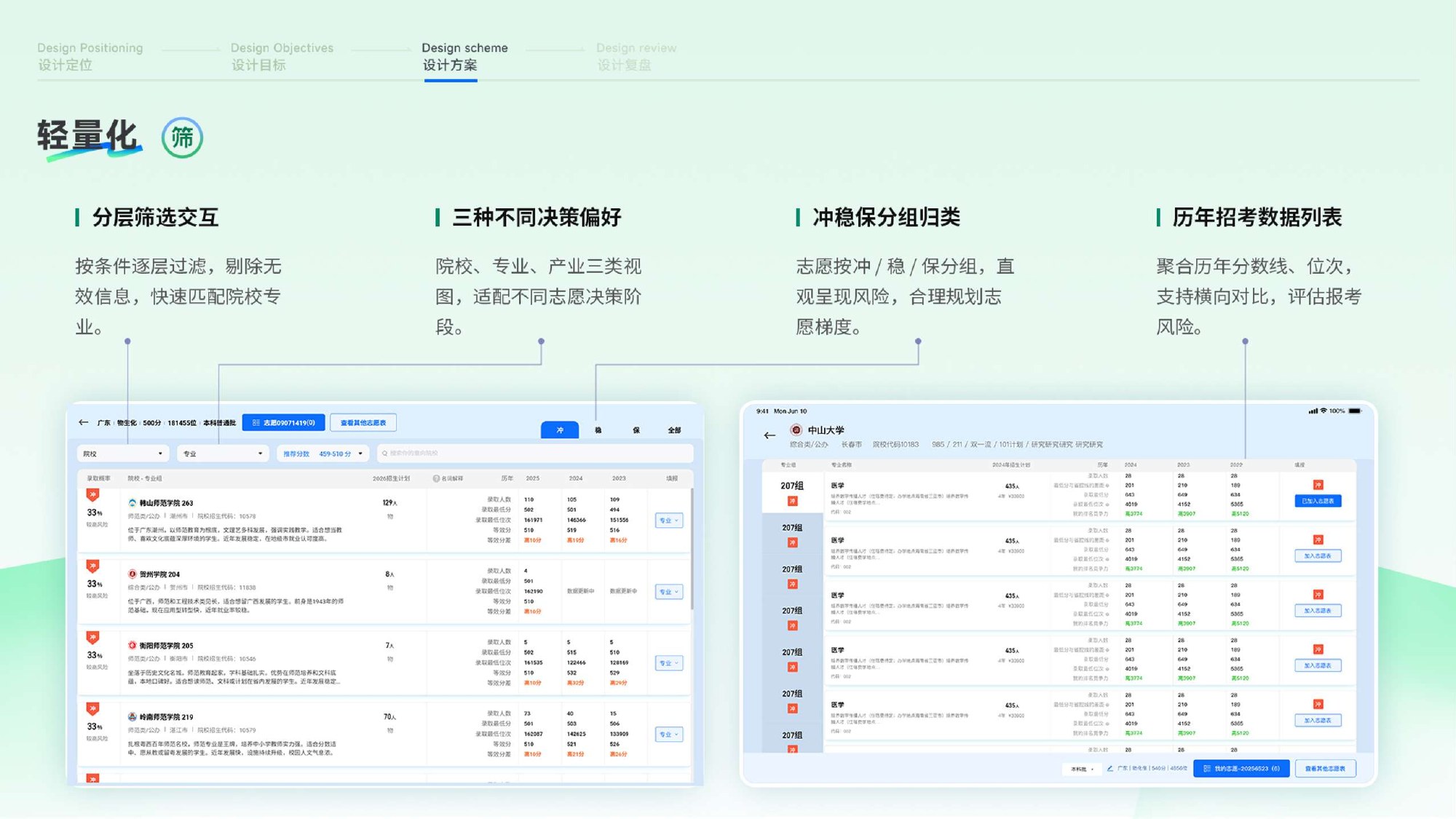This screenshot has width=1456, height=819.
Task: Switch to the 保 tab
Action: click(636, 430)
